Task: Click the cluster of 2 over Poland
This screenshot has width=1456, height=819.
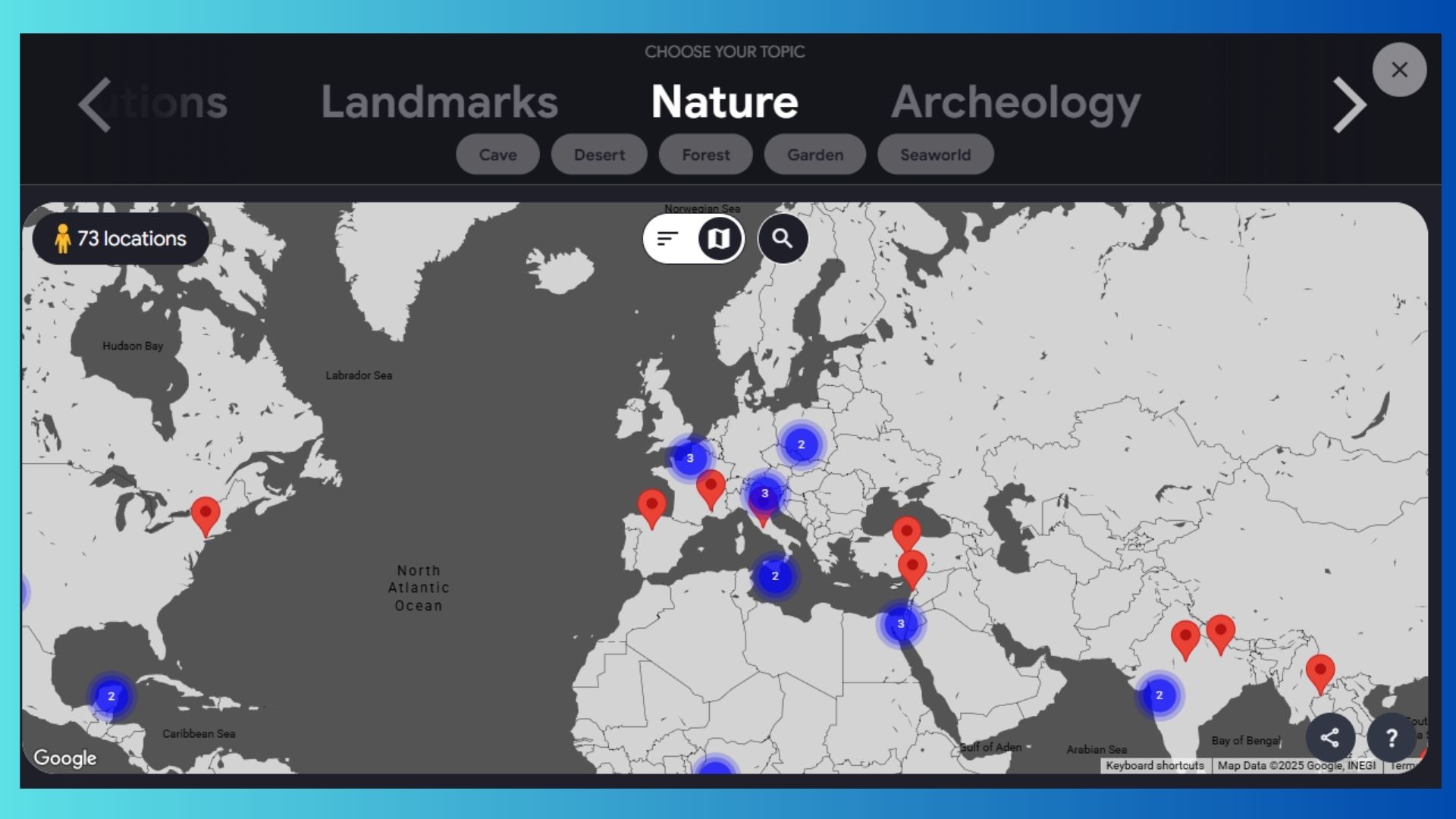Action: (801, 444)
